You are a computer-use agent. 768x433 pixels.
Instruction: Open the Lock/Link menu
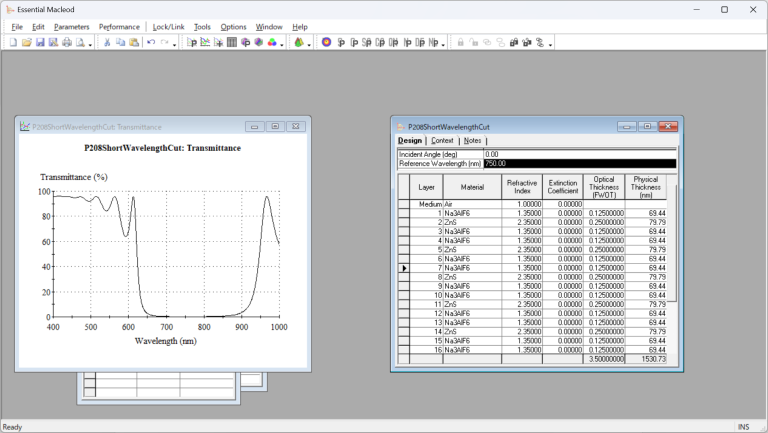[167, 27]
